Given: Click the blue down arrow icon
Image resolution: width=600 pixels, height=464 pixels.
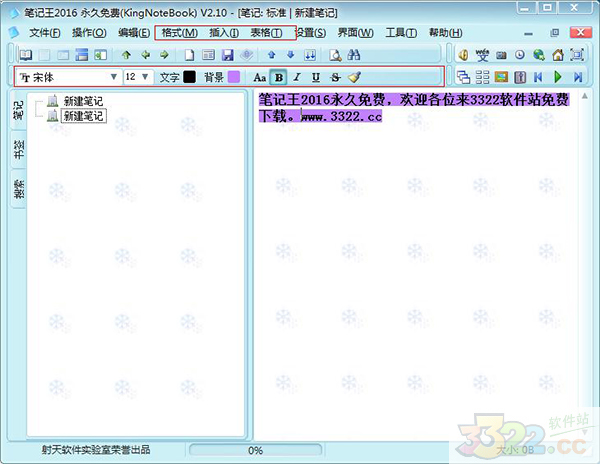Looking at the screenshot, I should tap(291, 55).
